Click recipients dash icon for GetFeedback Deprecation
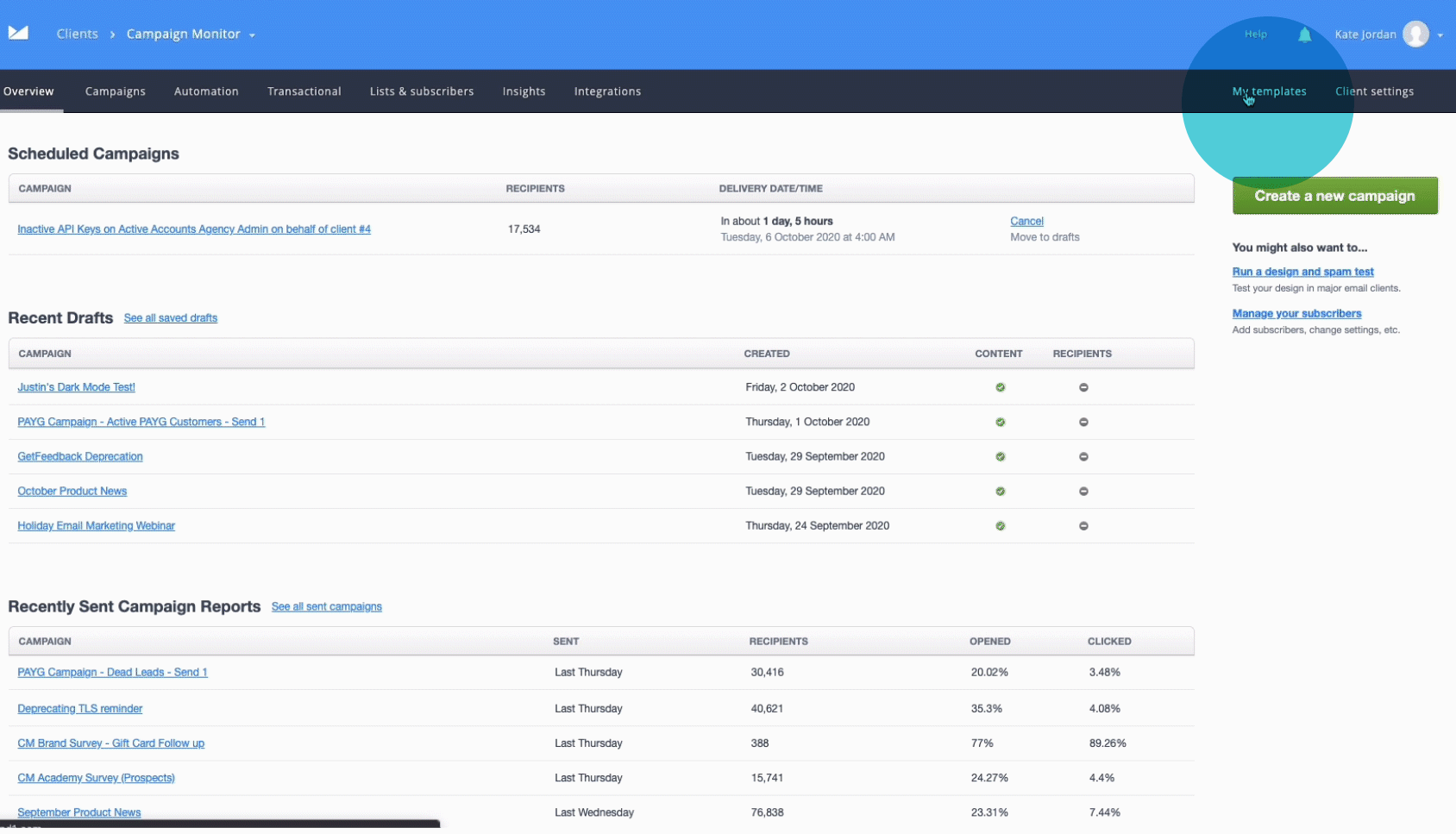 (x=1083, y=456)
